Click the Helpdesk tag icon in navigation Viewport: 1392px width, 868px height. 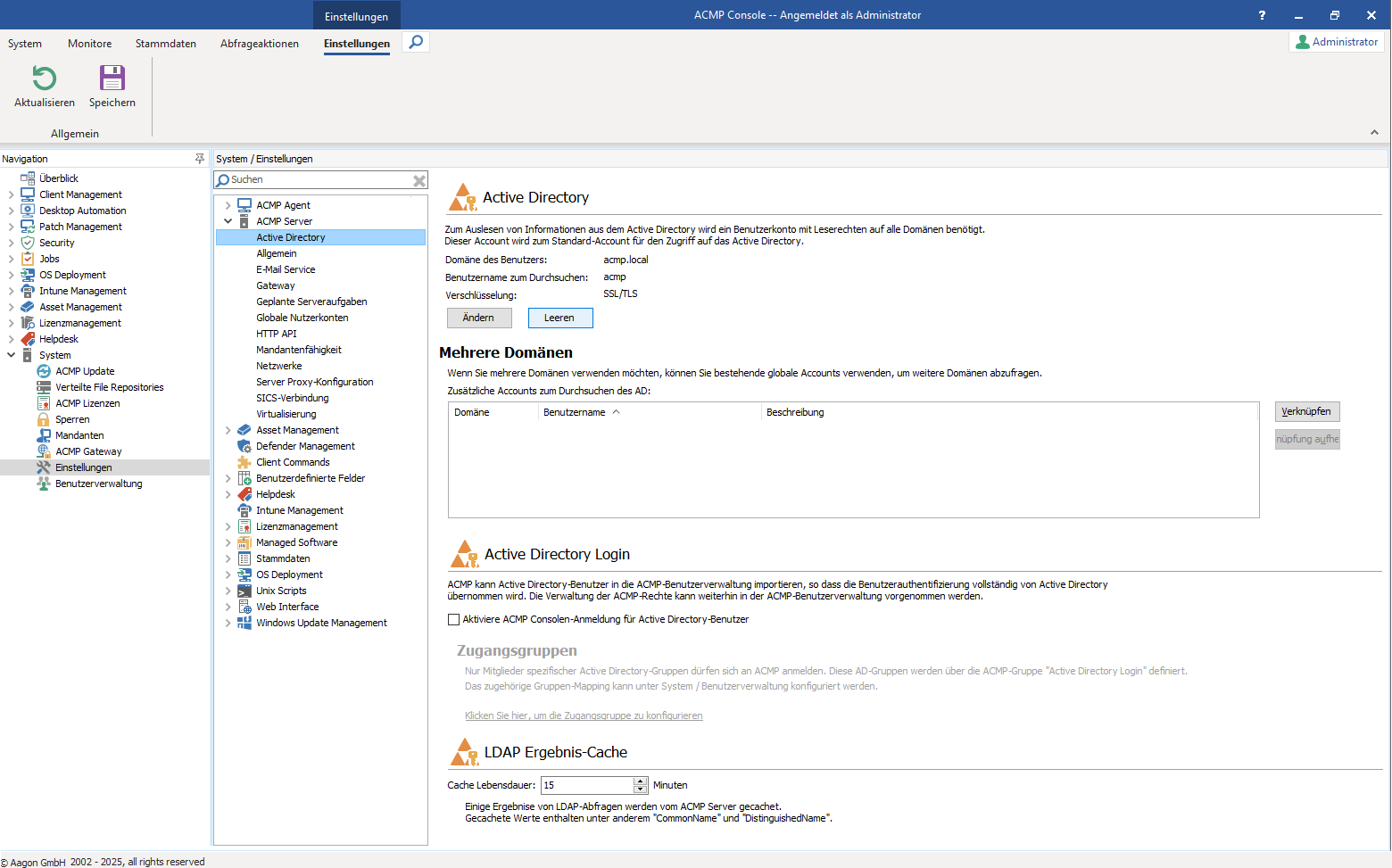(26, 338)
